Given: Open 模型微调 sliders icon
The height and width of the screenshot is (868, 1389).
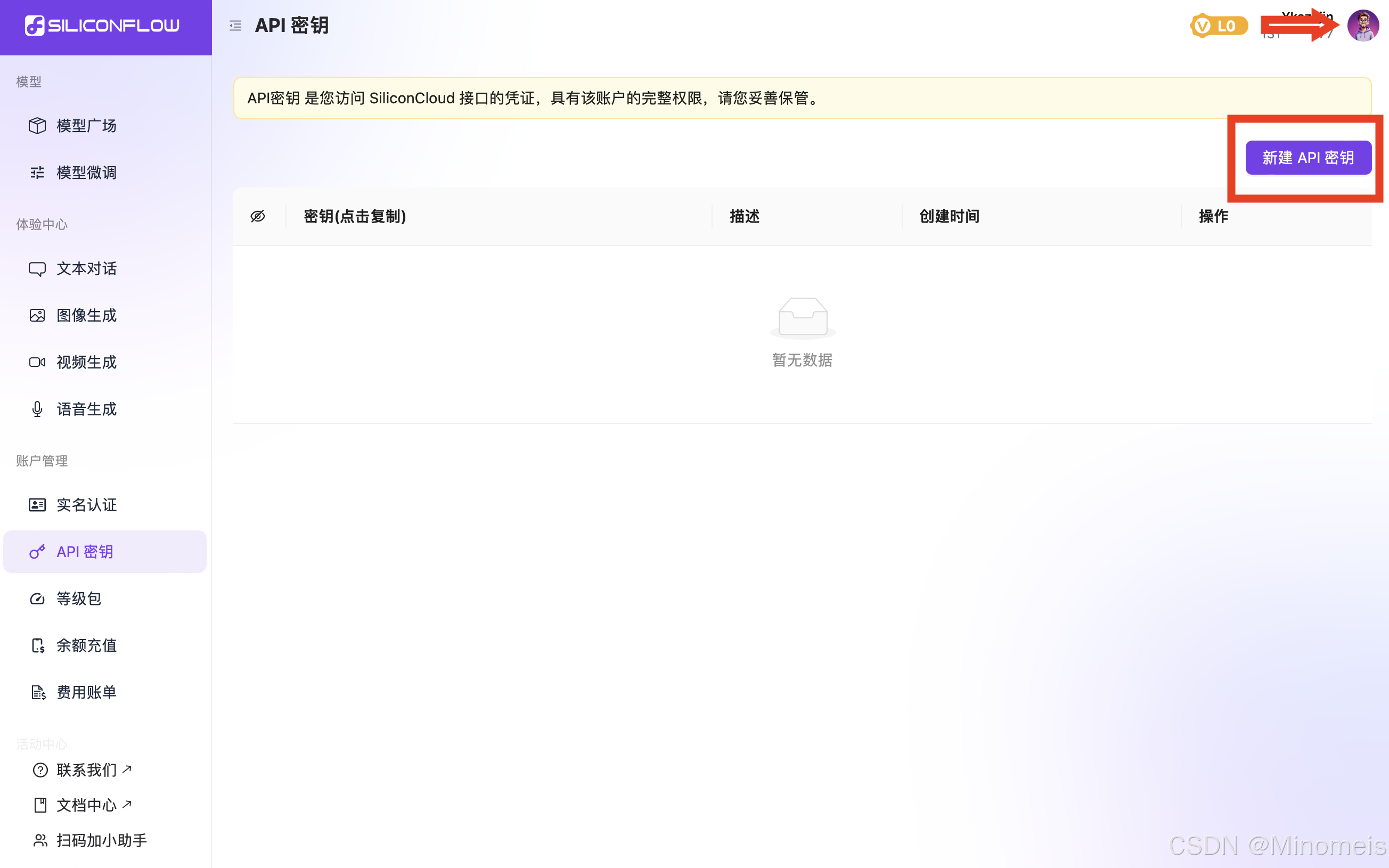Looking at the screenshot, I should tap(37, 173).
